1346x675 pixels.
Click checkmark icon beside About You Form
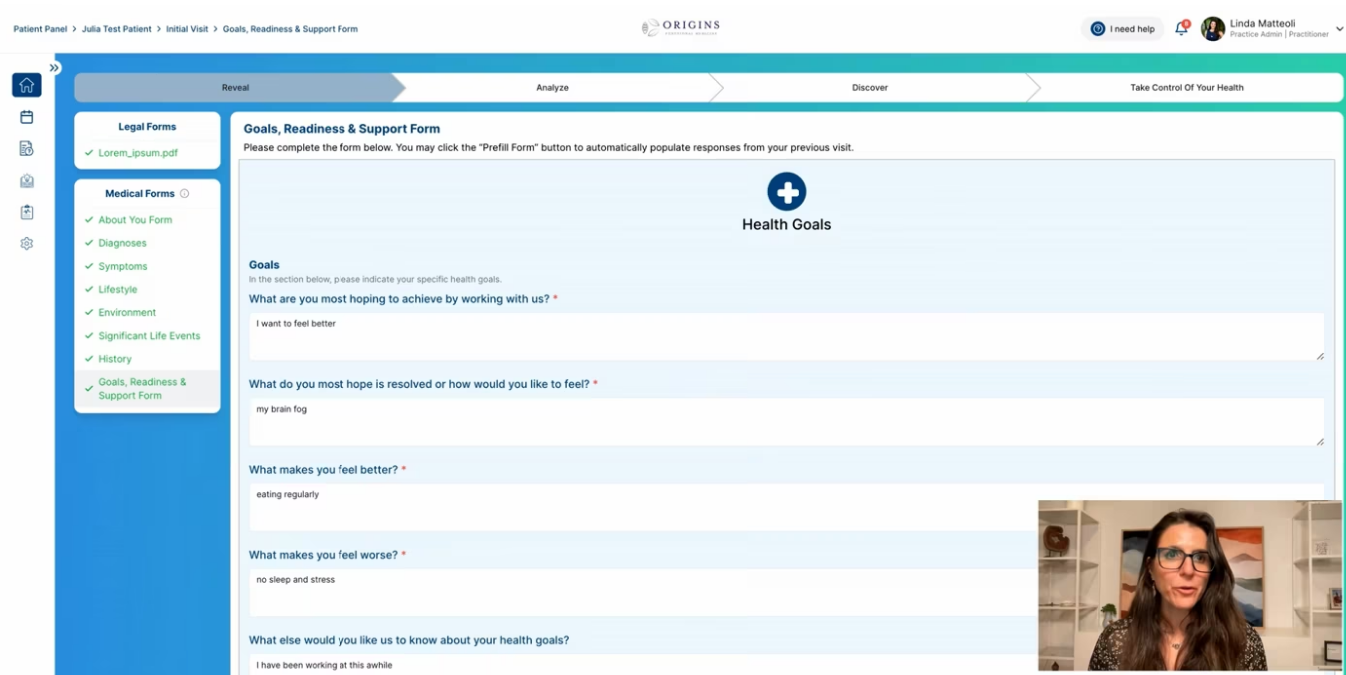pyautogui.click(x=89, y=220)
